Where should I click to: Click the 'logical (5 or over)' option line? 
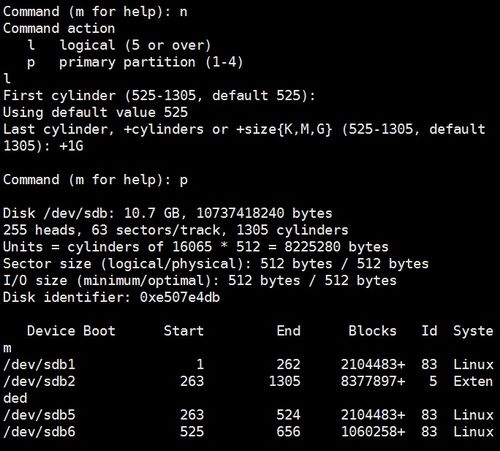click(119, 45)
